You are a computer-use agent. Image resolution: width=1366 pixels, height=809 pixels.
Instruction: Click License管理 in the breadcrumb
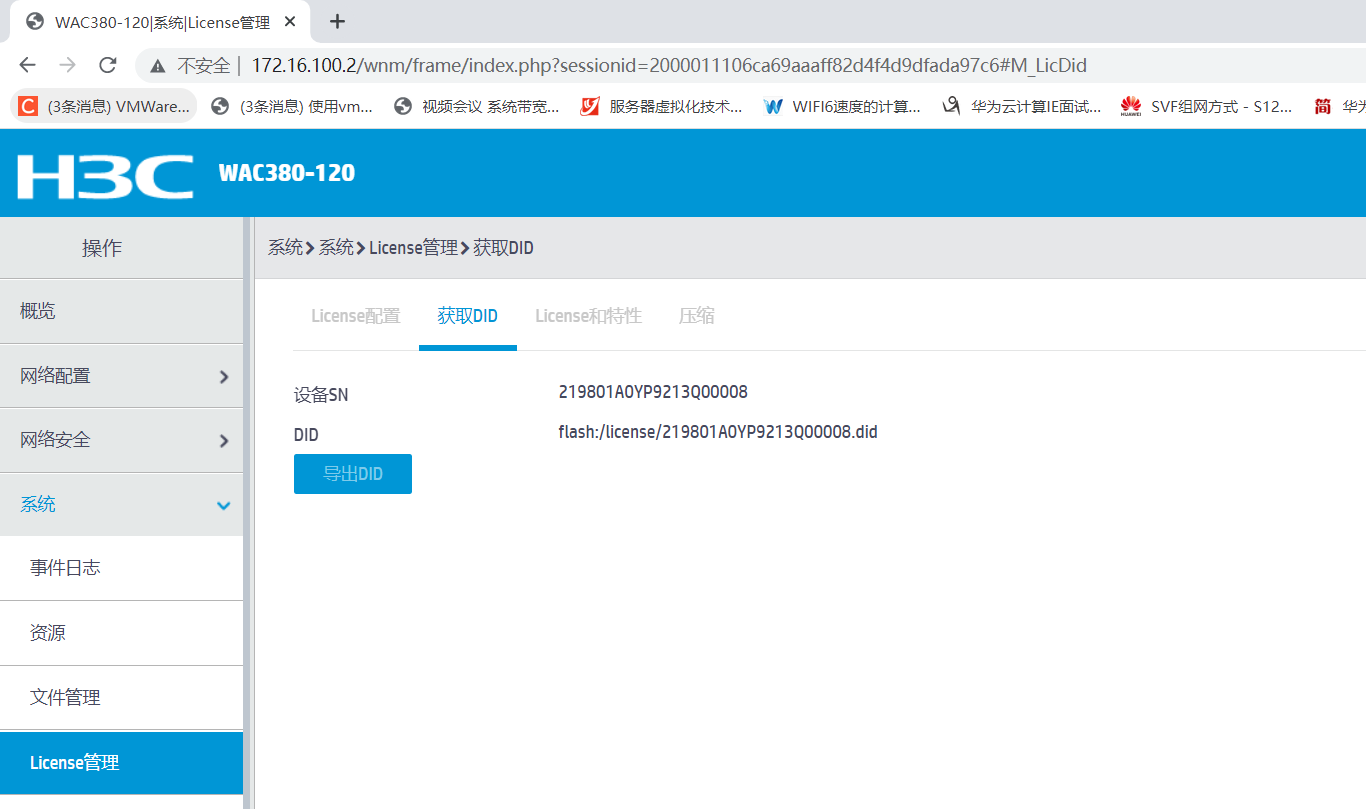413,248
